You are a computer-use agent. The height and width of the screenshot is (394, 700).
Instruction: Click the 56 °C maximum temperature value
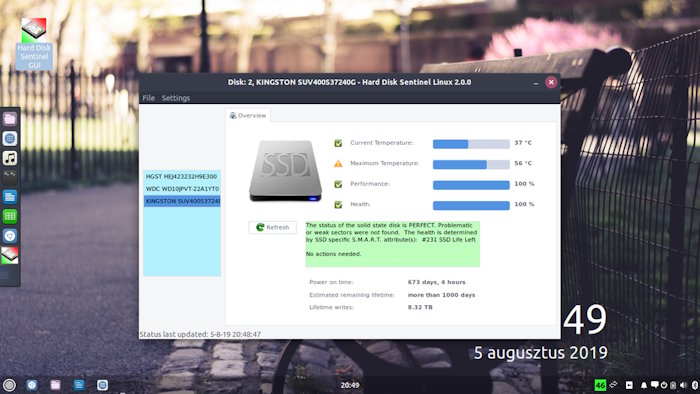(x=523, y=163)
